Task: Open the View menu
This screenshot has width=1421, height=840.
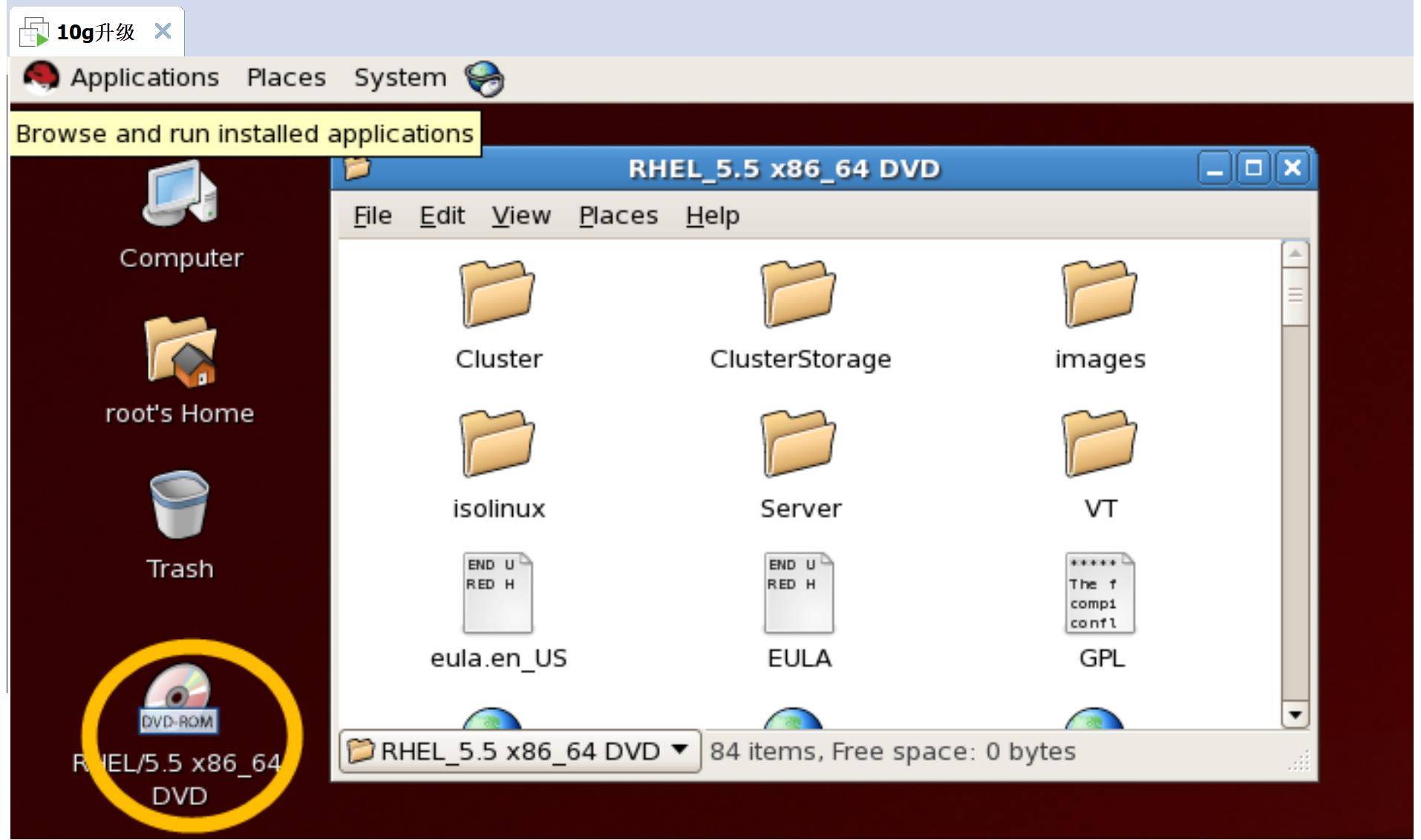Action: 521,216
